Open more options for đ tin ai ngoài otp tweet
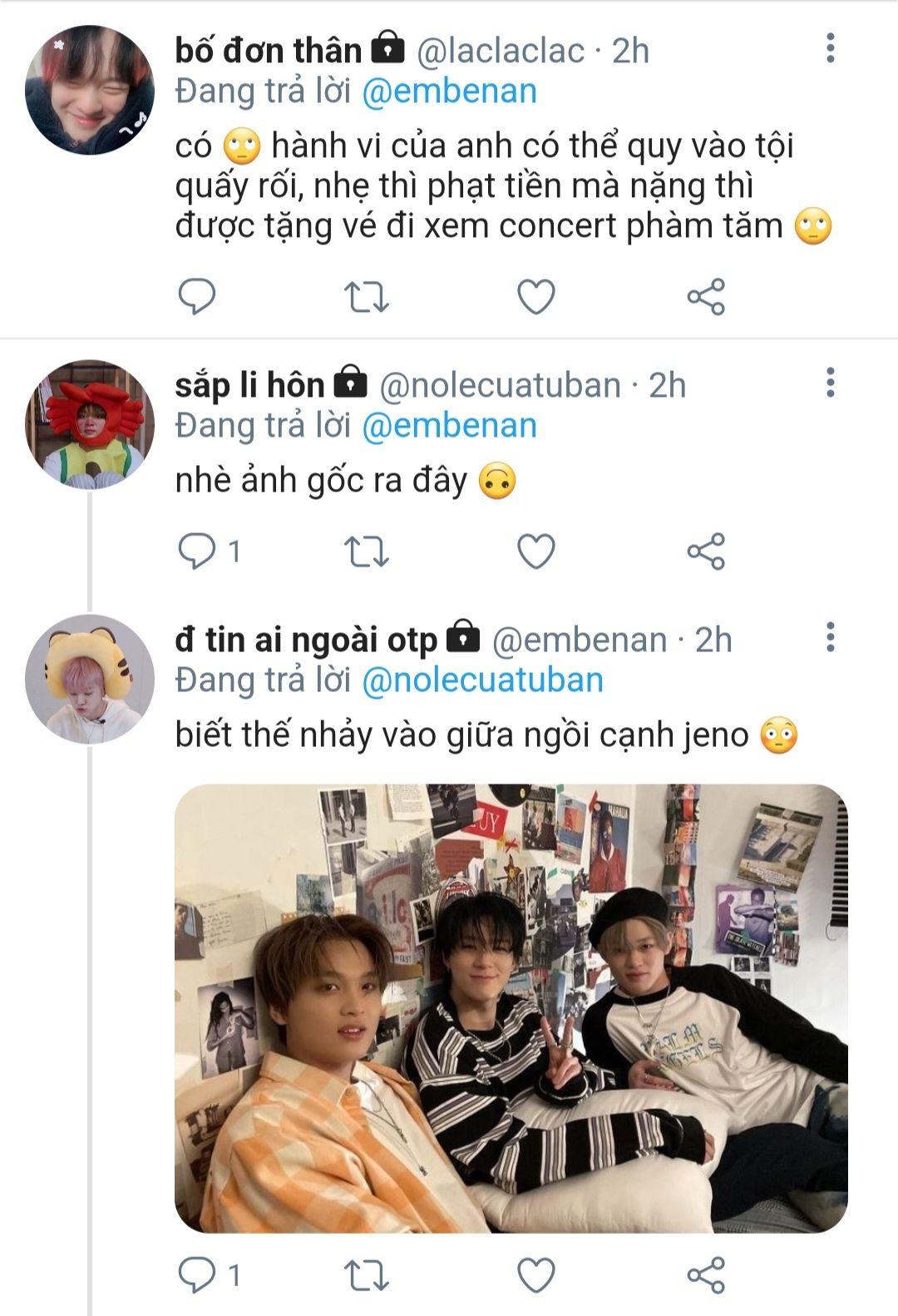This screenshot has width=898, height=1316. [830, 637]
